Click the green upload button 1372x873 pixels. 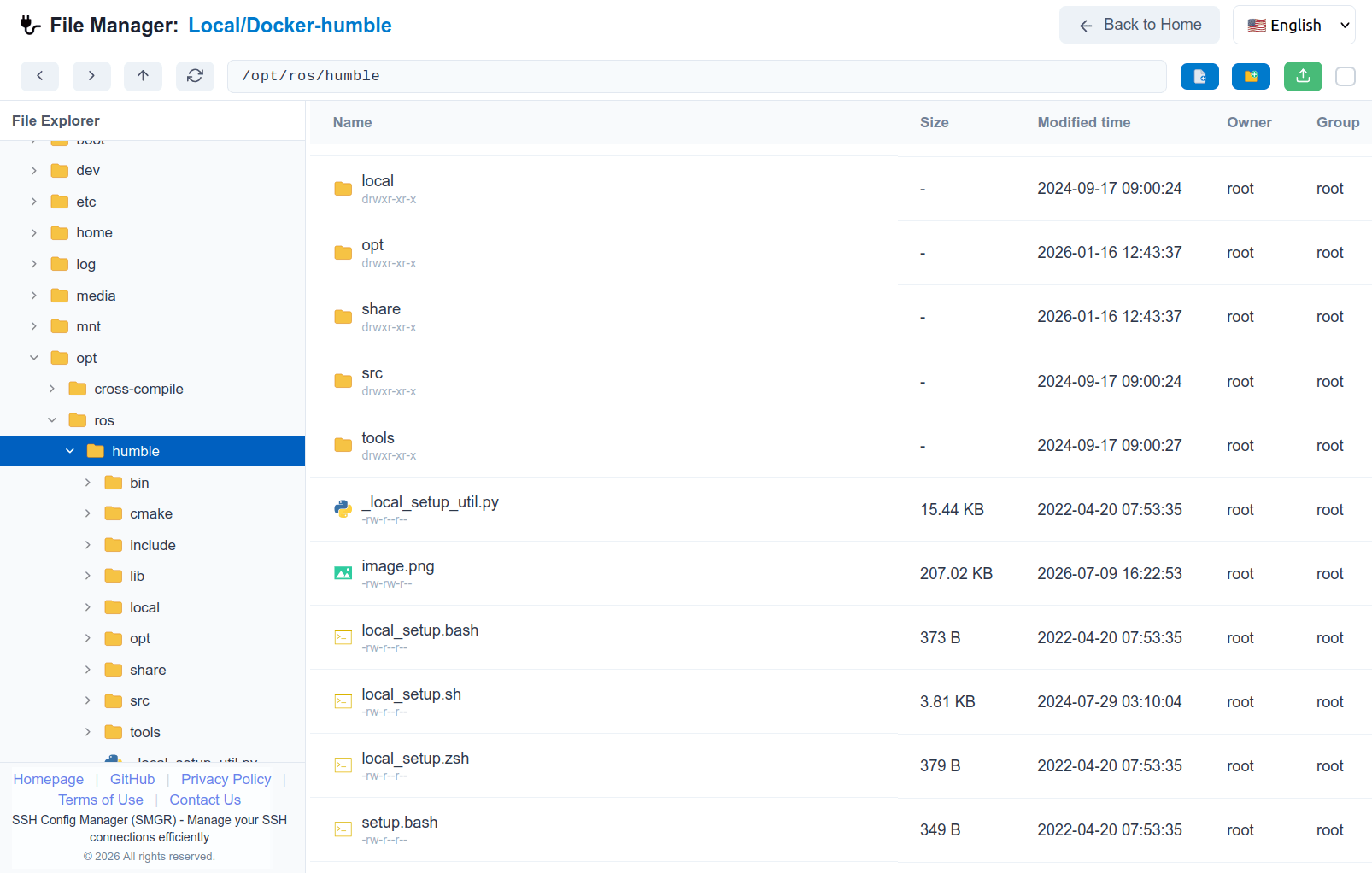coord(1303,77)
